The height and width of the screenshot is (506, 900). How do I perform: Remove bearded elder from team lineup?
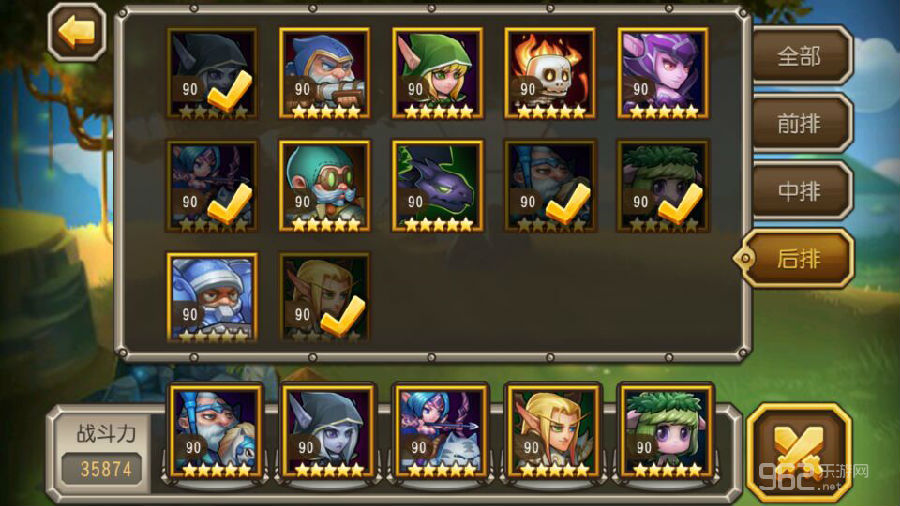pyautogui.click(x=215, y=431)
